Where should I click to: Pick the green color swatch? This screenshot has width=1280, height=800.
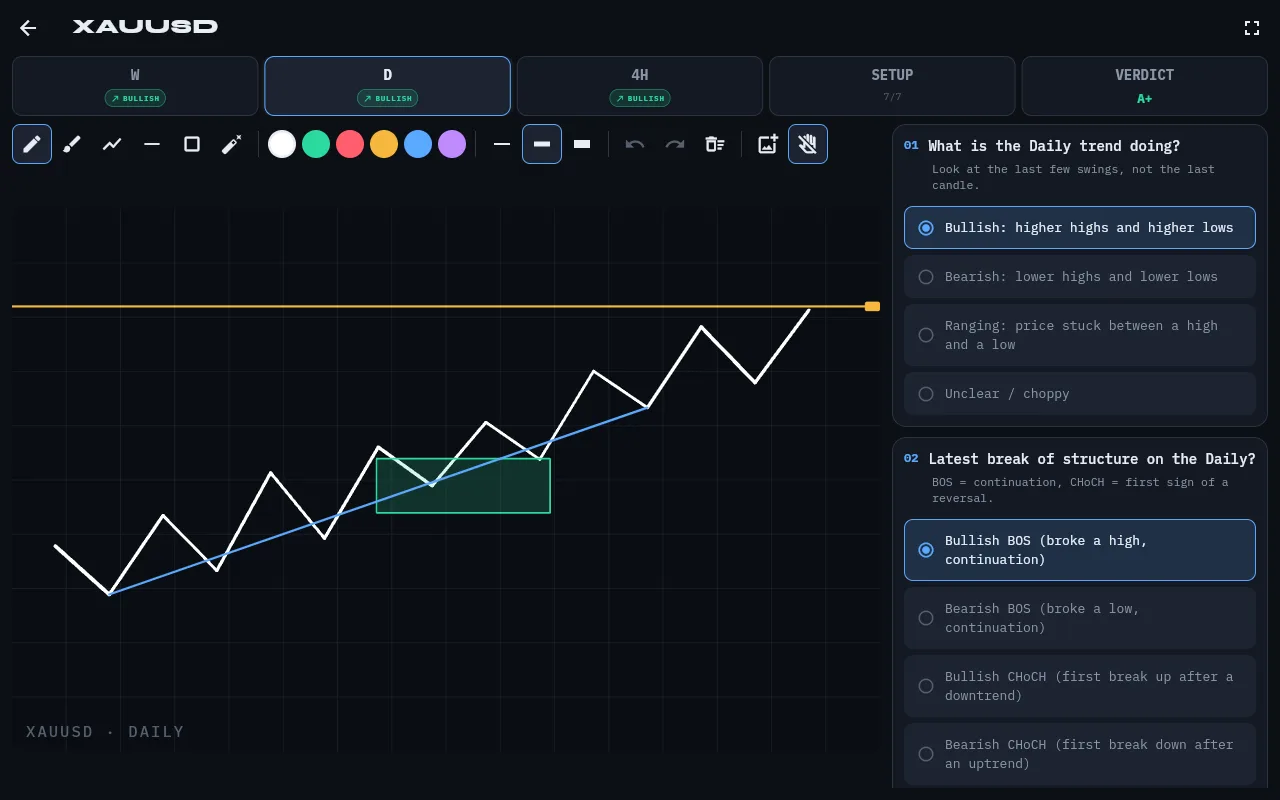(316, 144)
